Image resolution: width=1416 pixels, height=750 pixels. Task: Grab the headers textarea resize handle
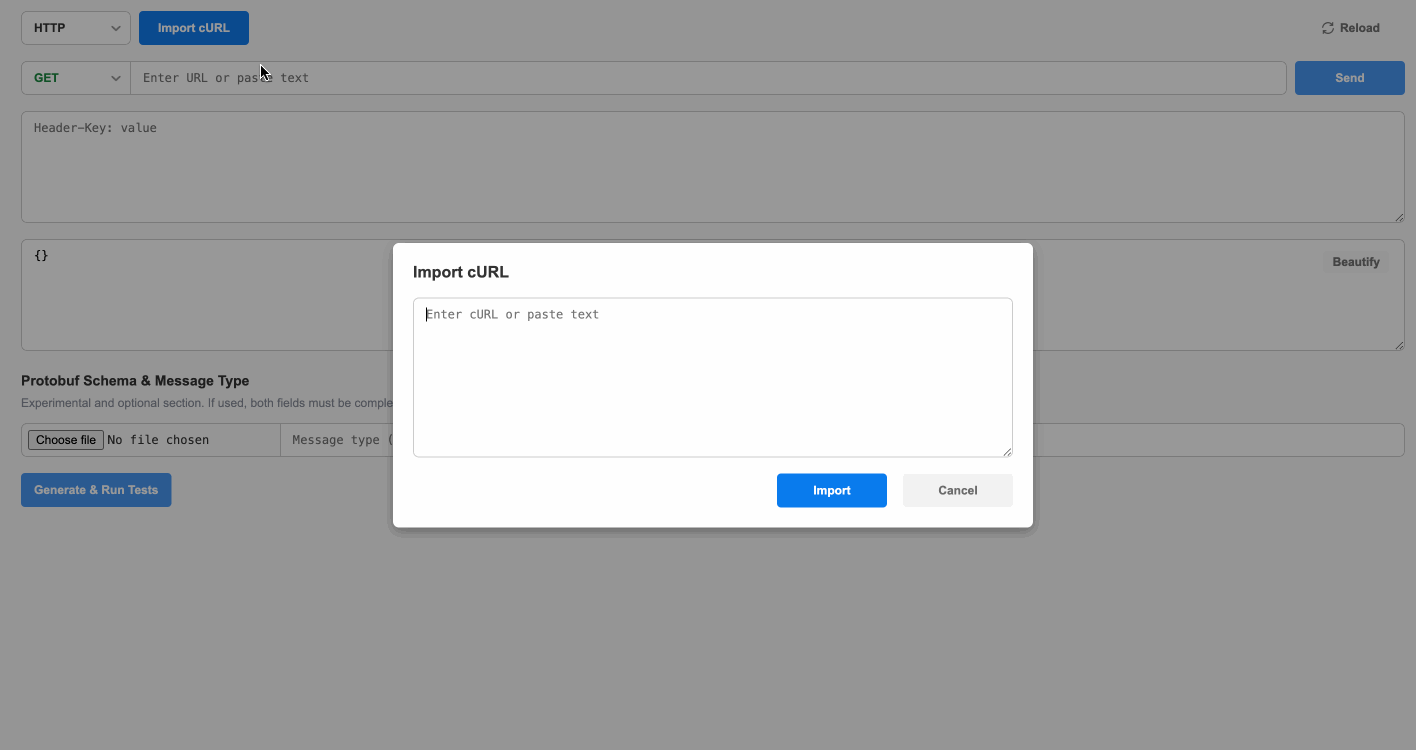tap(1399, 217)
